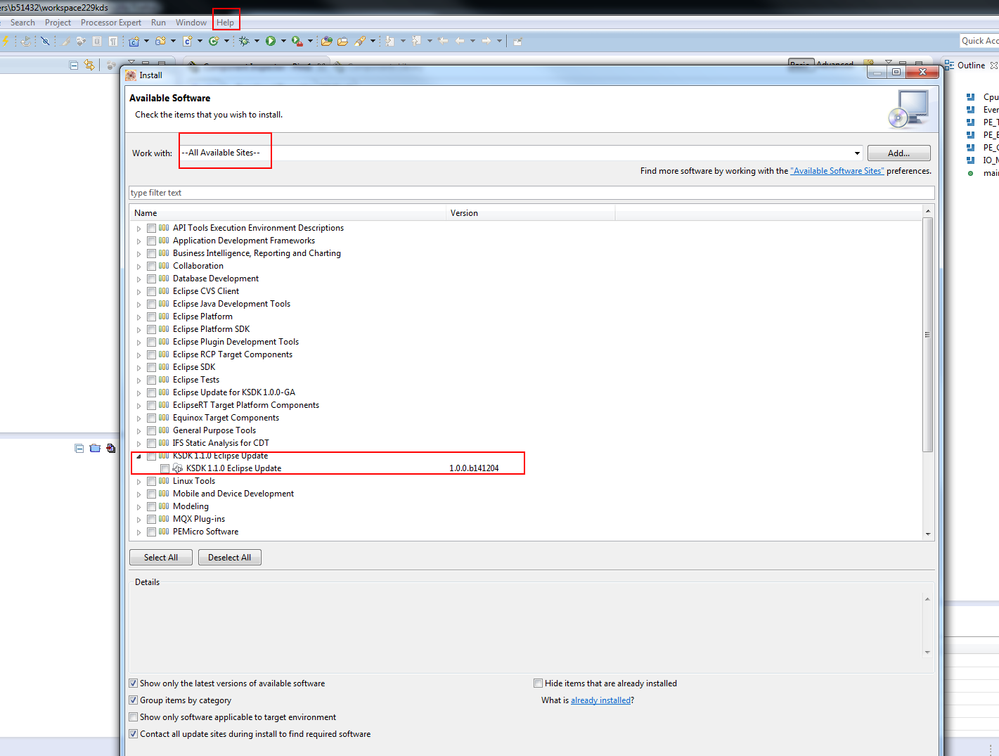Expand the Collaboration category
The image size is (999, 756).
pos(138,266)
